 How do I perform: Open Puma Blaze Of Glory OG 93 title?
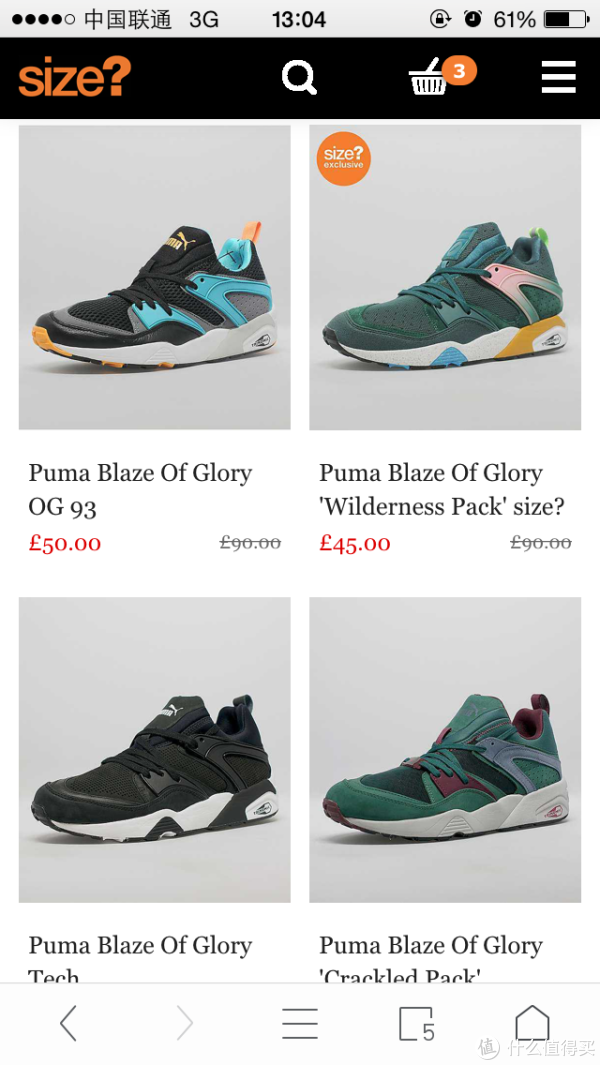(x=140, y=490)
